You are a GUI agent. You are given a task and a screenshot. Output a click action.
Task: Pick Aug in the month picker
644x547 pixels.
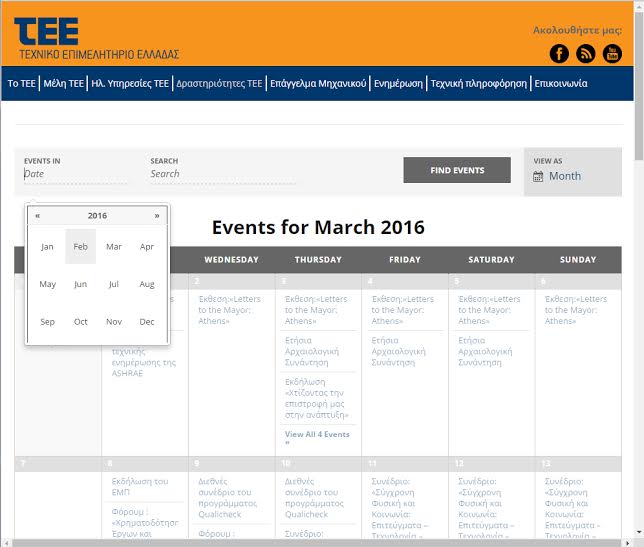[x=147, y=285]
